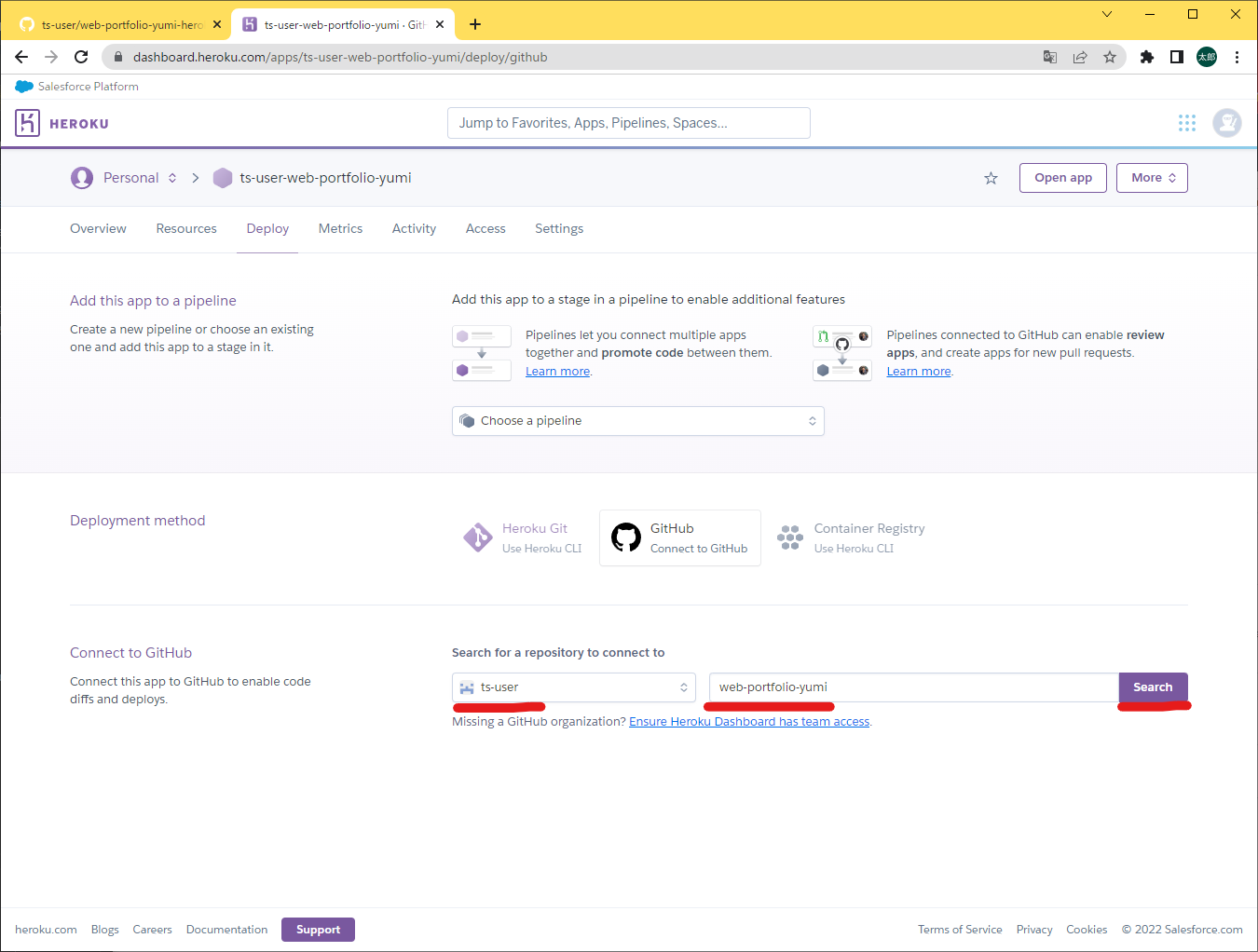Switch to the Resources tab
1258x952 pixels.
pyautogui.click(x=186, y=228)
